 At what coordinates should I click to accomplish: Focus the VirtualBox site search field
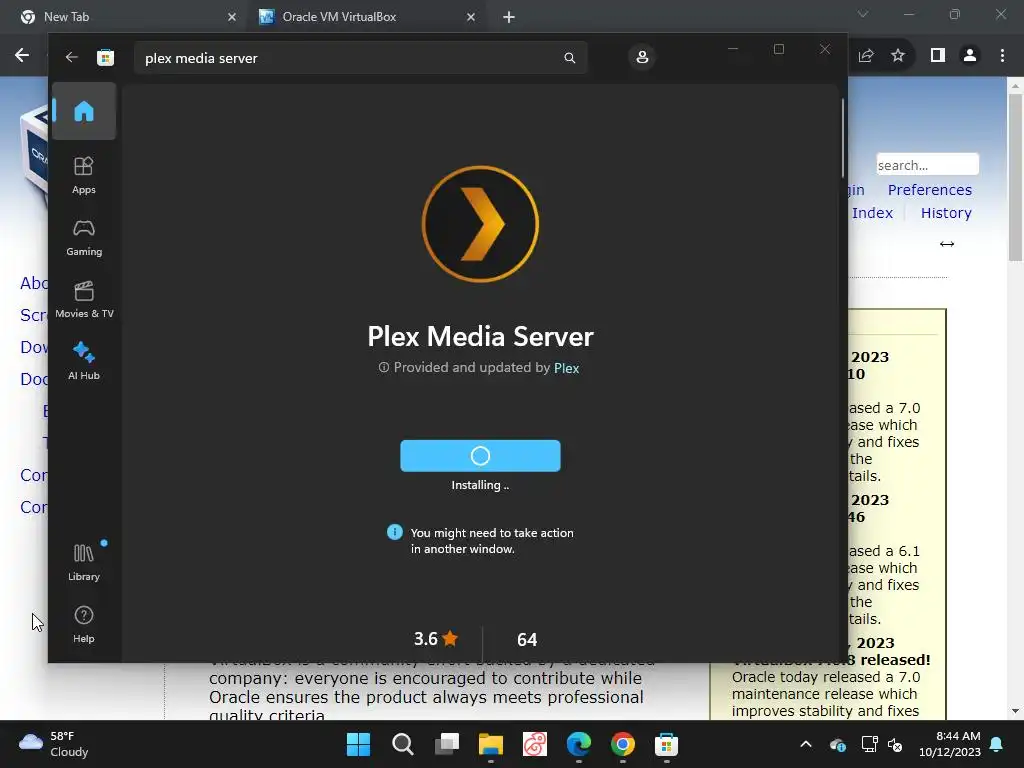click(927, 165)
